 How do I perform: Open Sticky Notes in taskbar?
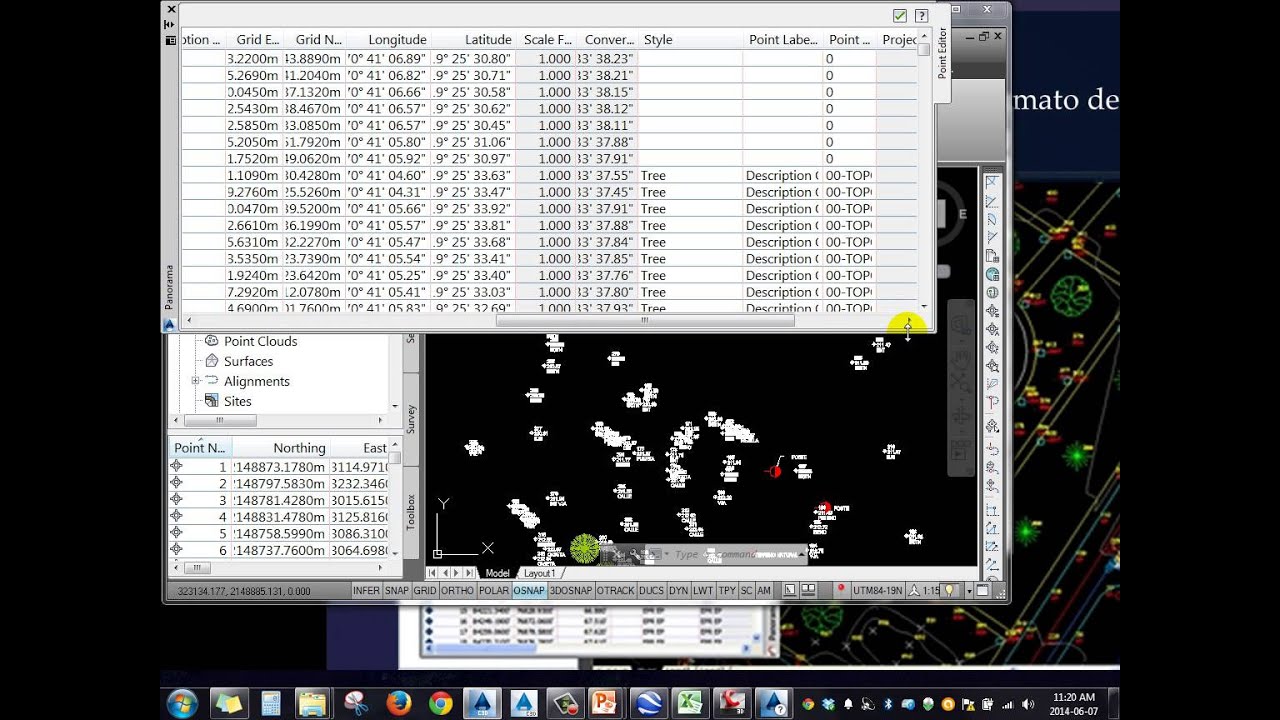coord(228,703)
